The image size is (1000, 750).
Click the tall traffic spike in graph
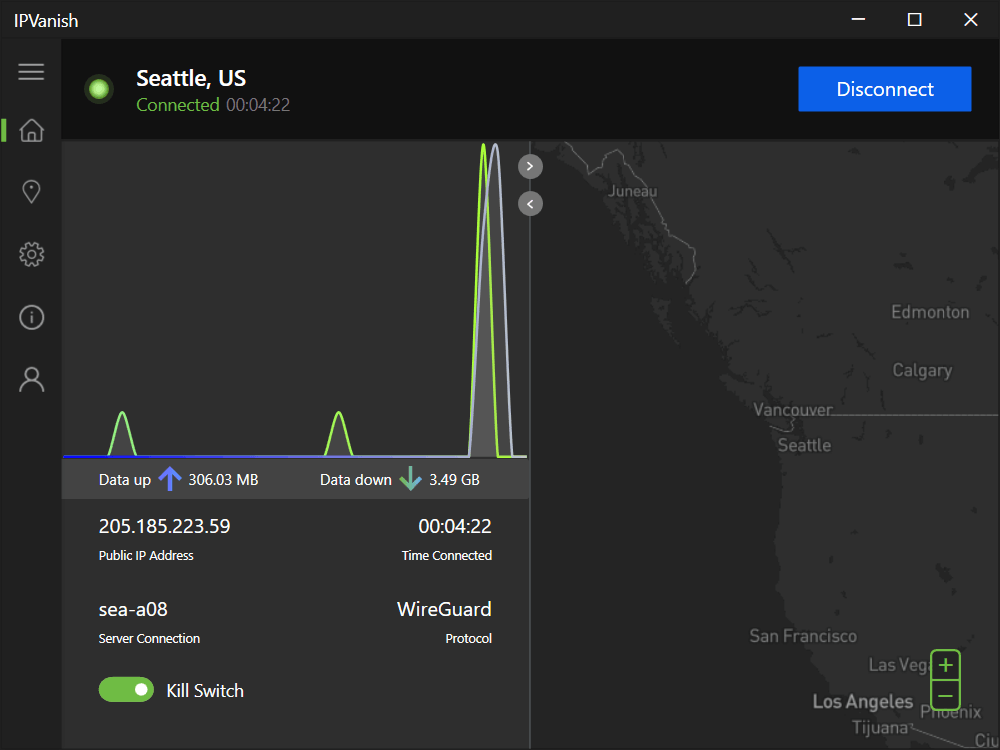coord(490,300)
